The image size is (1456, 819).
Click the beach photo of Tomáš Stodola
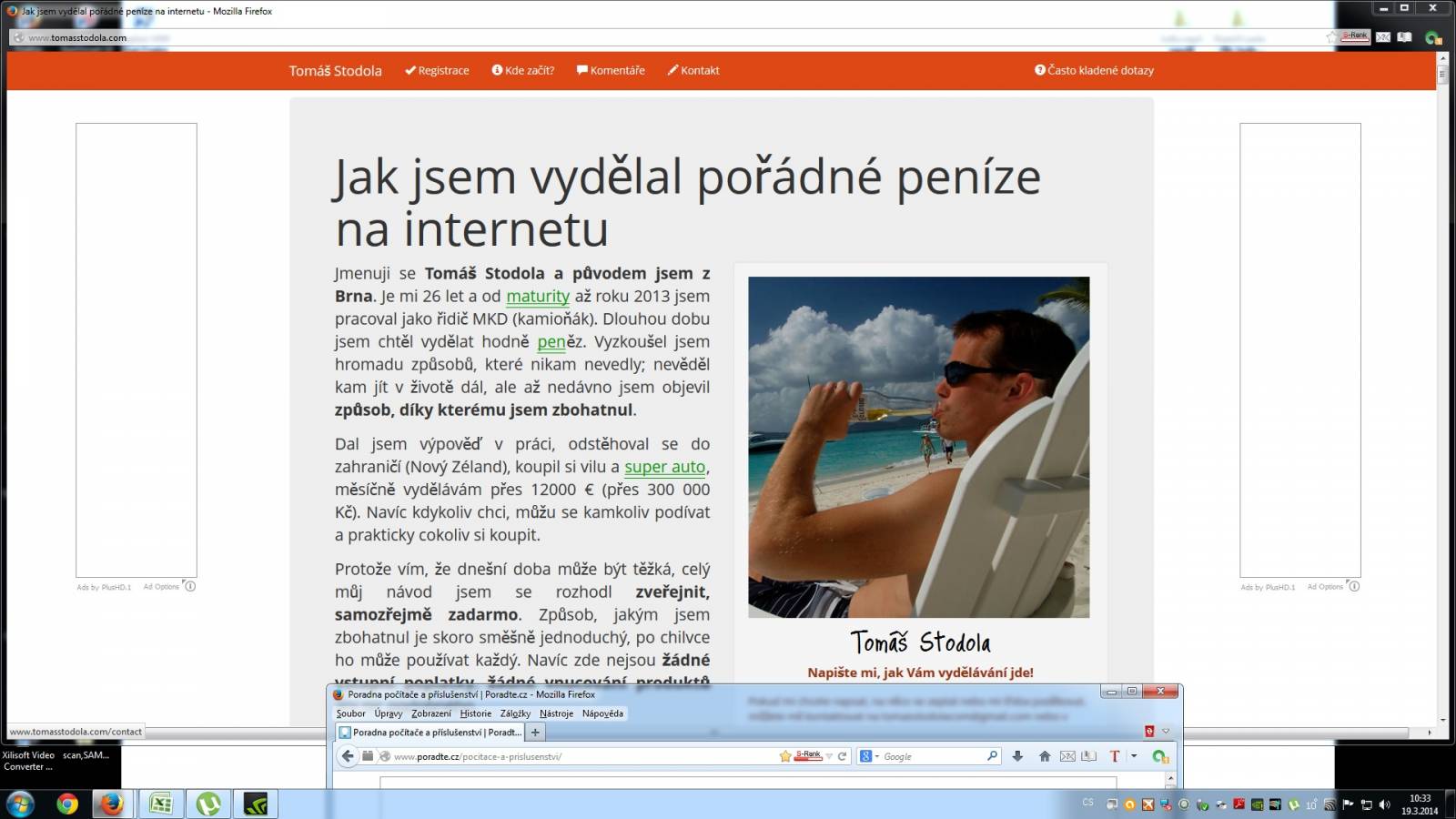(919, 447)
